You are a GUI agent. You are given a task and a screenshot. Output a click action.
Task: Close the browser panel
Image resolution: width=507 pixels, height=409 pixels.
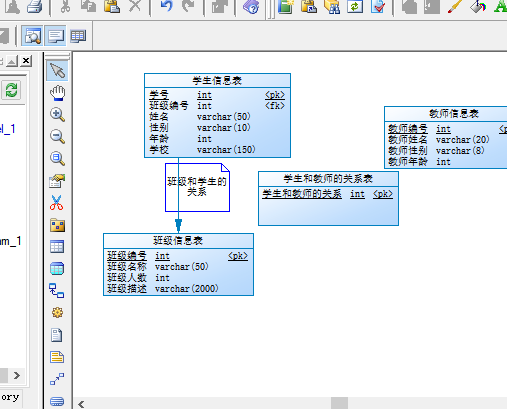pyautogui.click(x=26, y=61)
